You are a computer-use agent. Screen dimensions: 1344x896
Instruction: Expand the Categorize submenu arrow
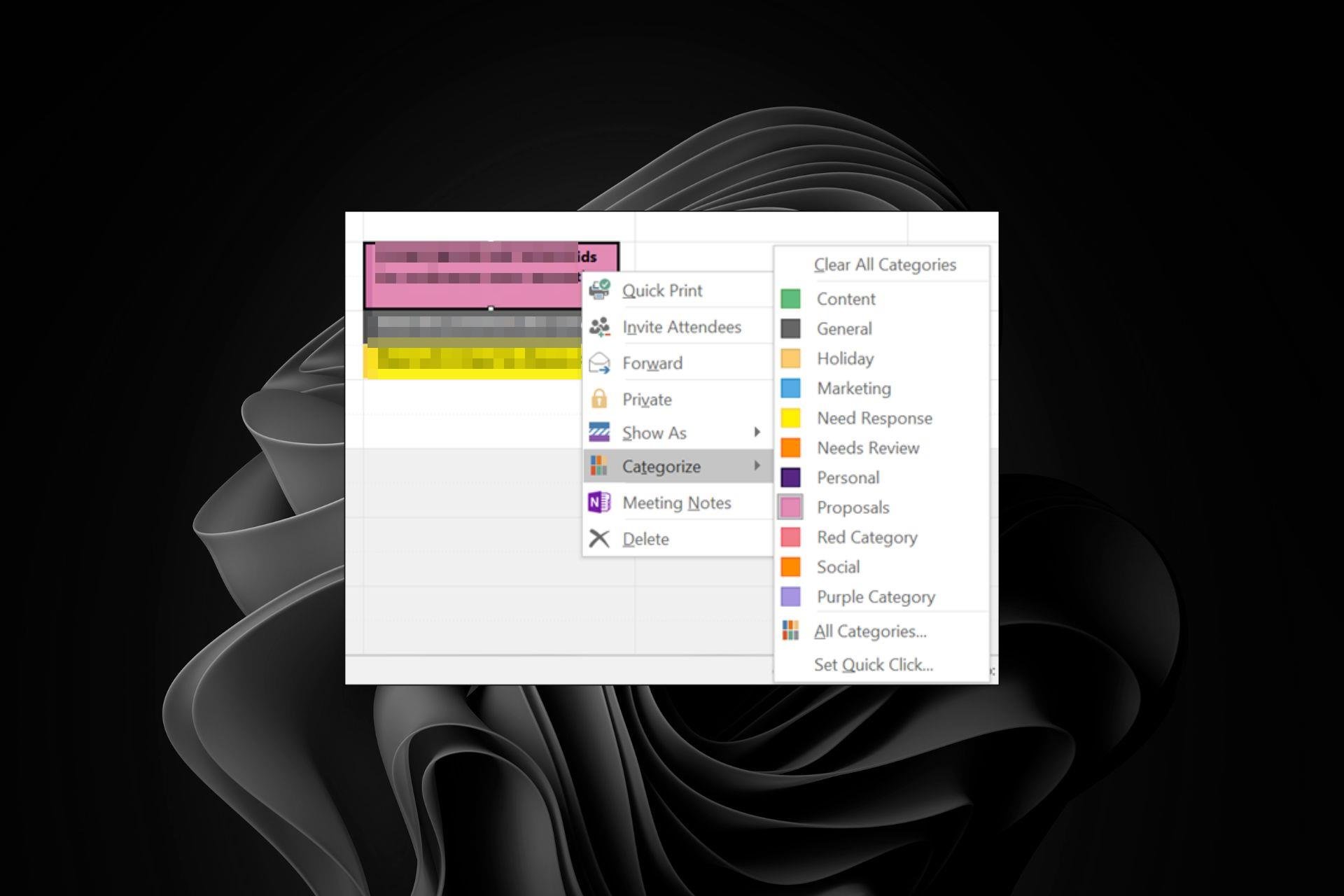click(x=757, y=465)
